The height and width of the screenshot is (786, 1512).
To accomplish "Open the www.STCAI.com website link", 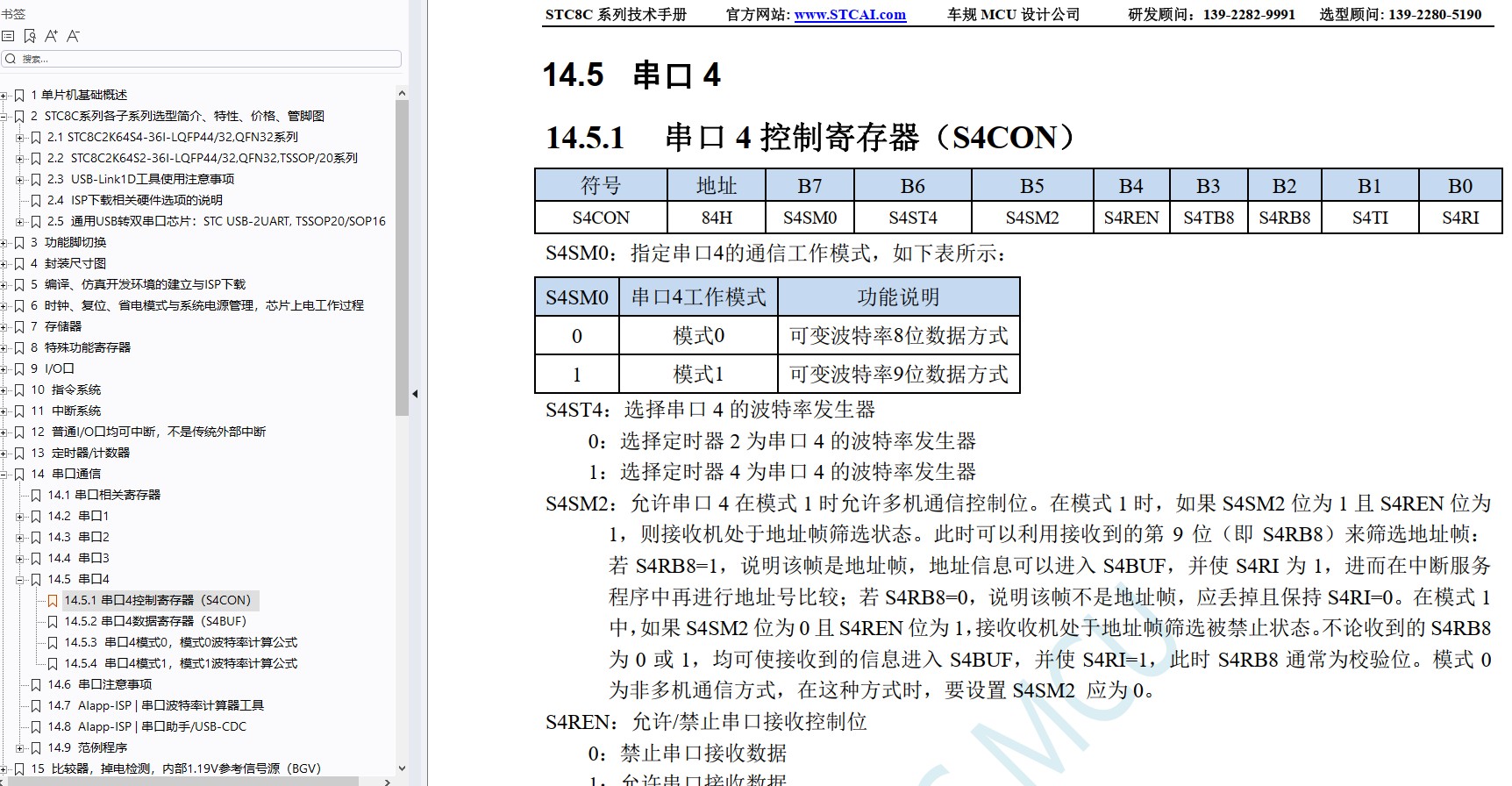I will [850, 15].
